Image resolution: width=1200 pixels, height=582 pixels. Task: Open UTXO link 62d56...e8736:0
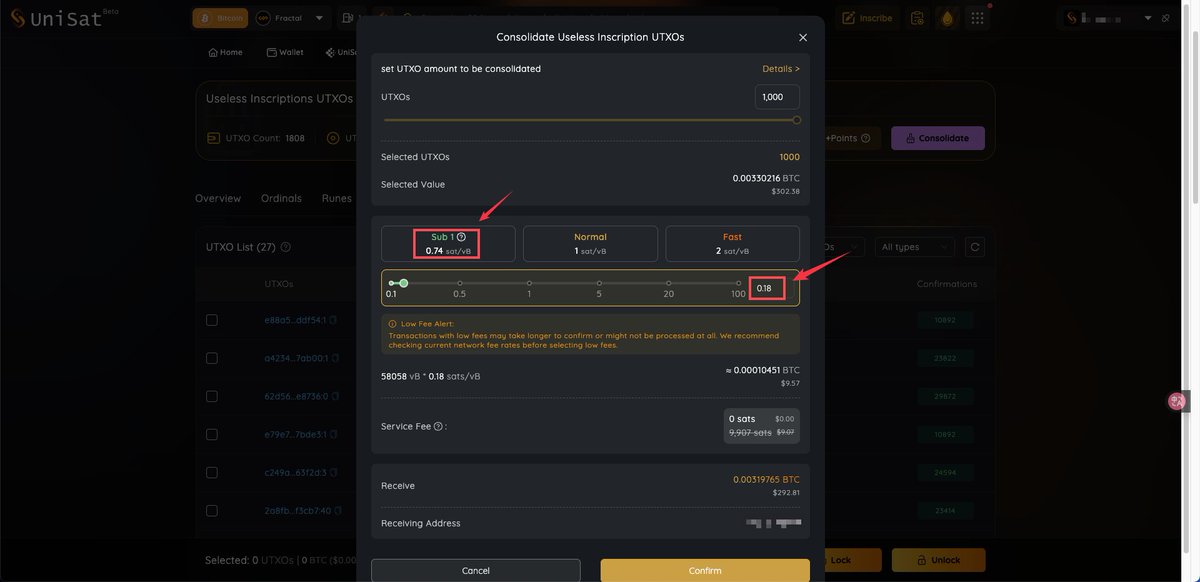point(296,396)
